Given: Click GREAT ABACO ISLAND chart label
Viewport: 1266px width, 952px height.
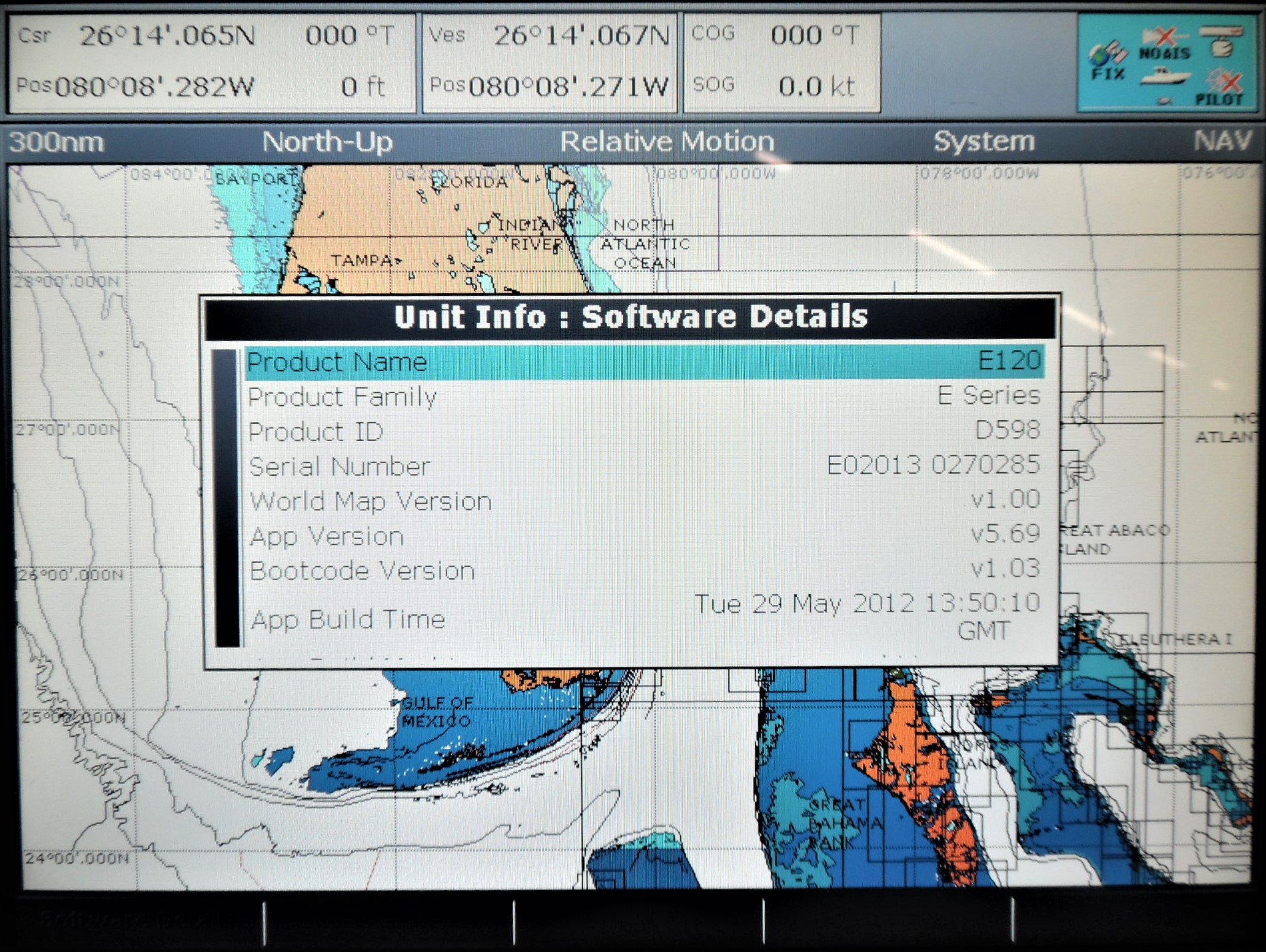Looking at the screenshot, I should click(1114, 540).
